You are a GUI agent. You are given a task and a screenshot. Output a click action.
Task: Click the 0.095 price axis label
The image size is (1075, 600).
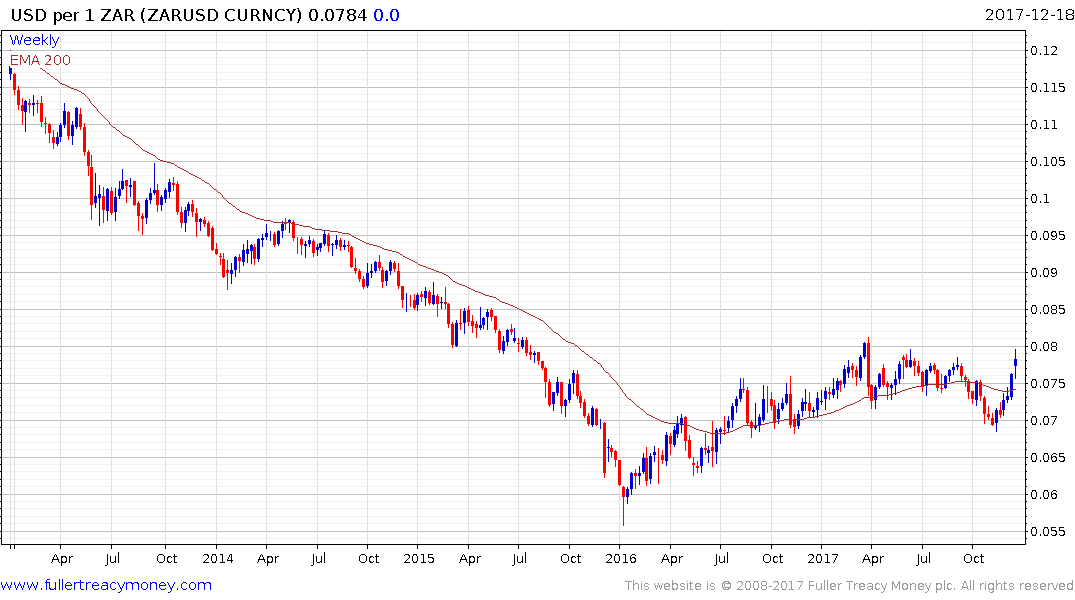(1048, 235)
